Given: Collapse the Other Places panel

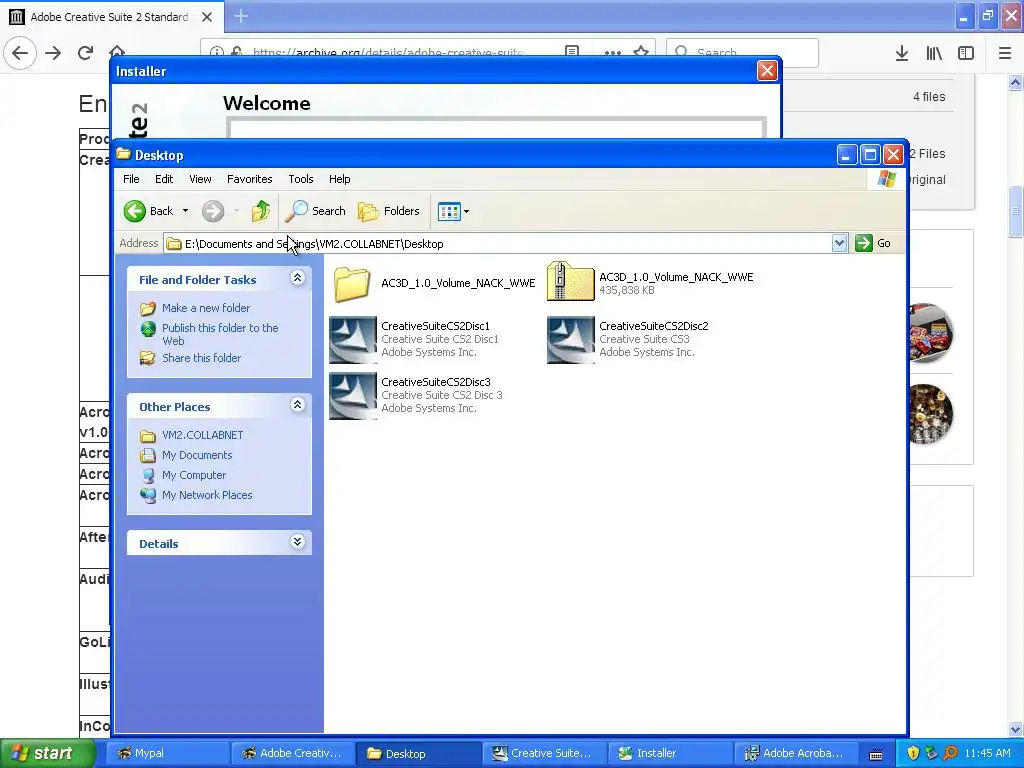Looking at the screenshot, I should click(x=297, y=405).
